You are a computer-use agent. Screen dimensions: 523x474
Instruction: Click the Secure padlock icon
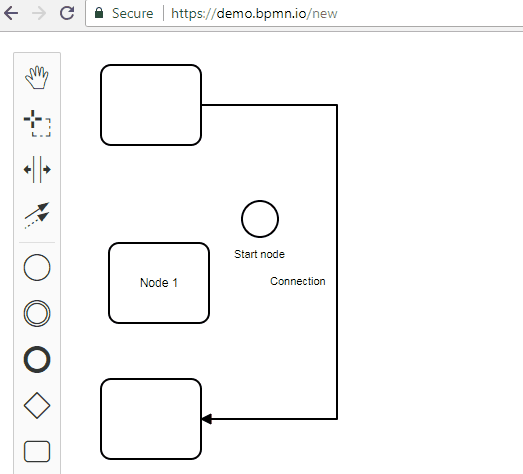pyautogui.click(x=99, y=13)
